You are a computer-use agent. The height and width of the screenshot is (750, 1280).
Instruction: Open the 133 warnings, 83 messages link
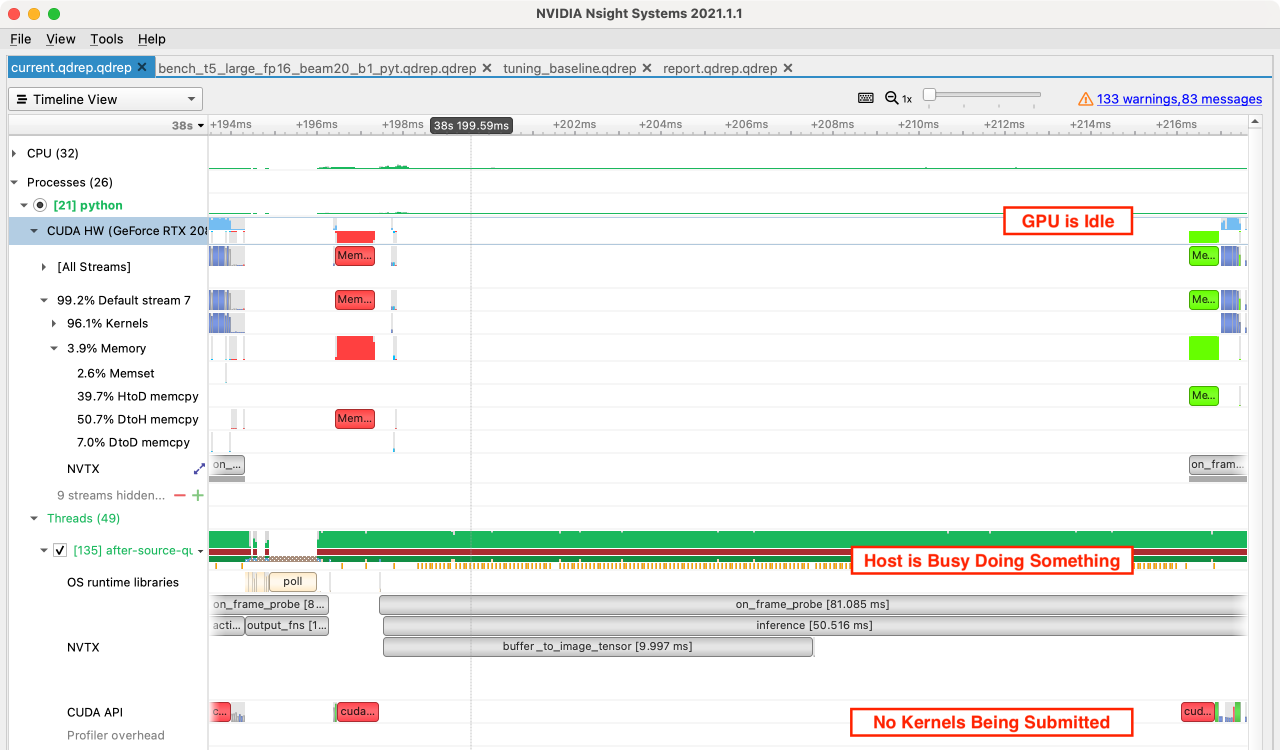click(1179, 99)
